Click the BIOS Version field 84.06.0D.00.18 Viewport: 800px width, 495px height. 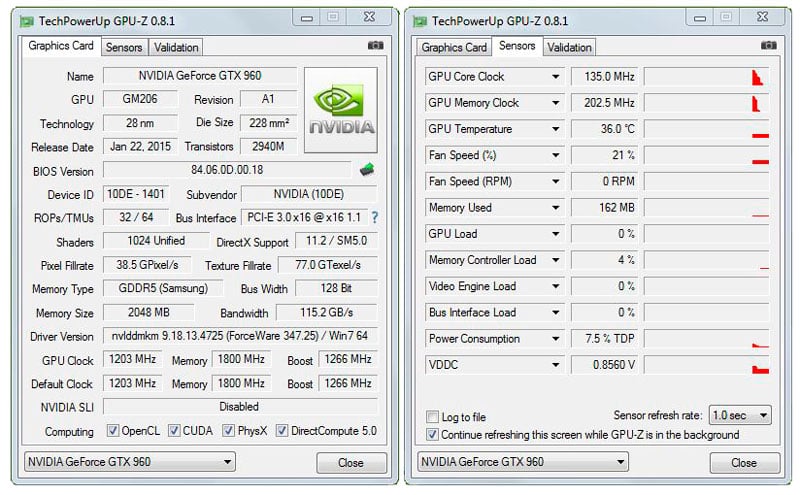(227, 169)
